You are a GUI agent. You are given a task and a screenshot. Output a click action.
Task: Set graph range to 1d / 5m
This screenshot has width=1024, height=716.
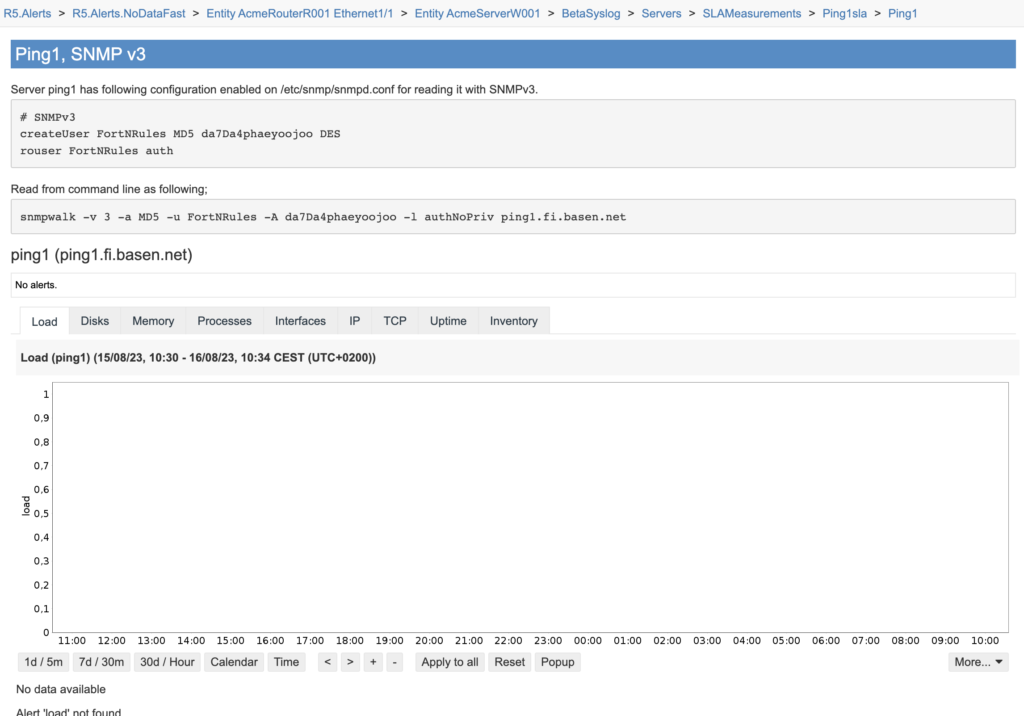tap(44, 662)
